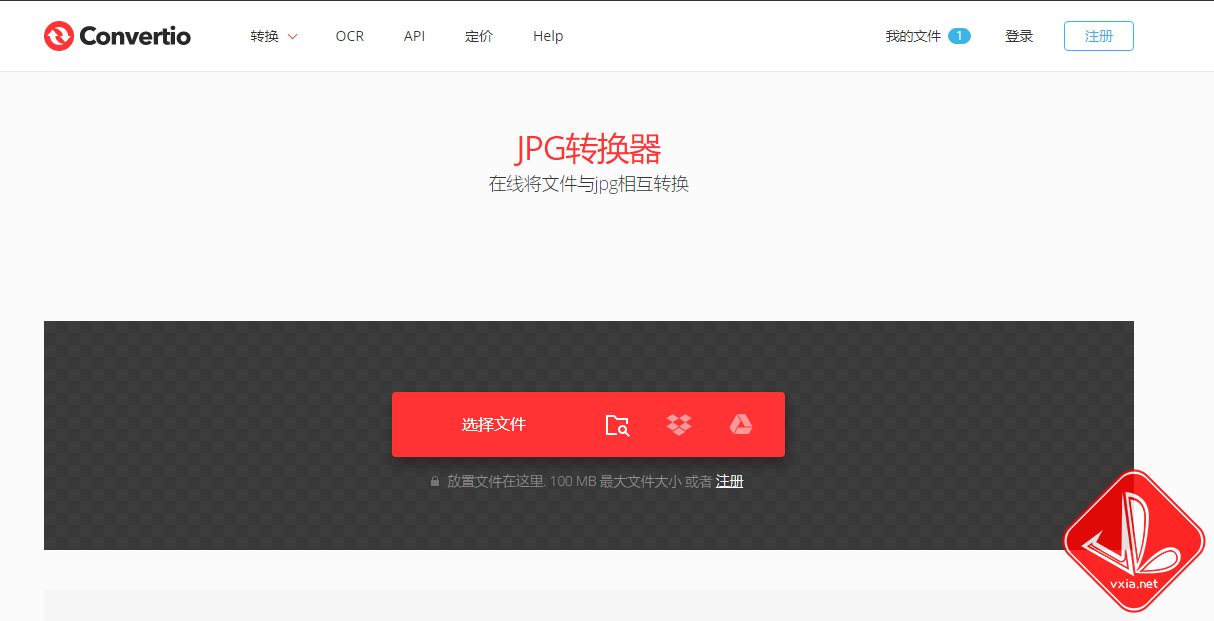Open the API nav link
The height and width of the screenshot is (621, 1214).
point(414,36)
